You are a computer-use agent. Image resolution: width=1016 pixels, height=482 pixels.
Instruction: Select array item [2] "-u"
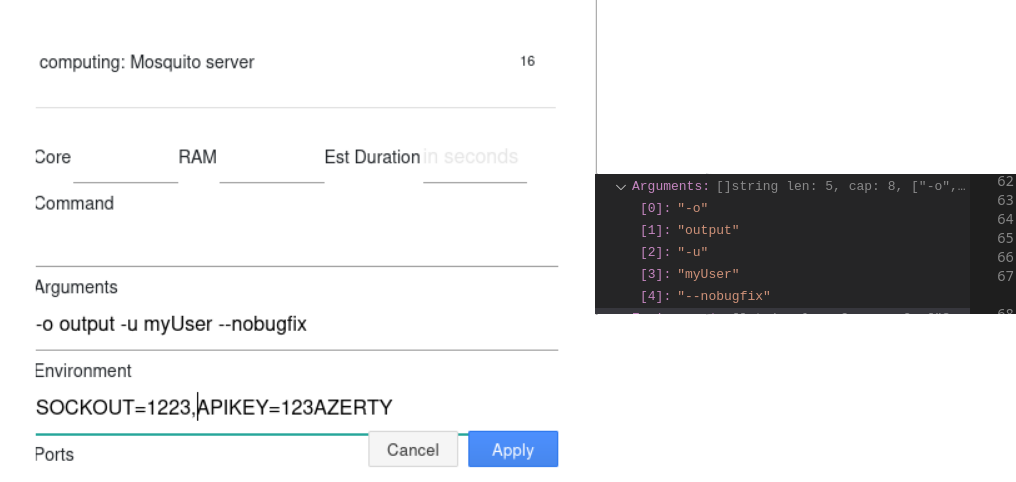point(673,252)
